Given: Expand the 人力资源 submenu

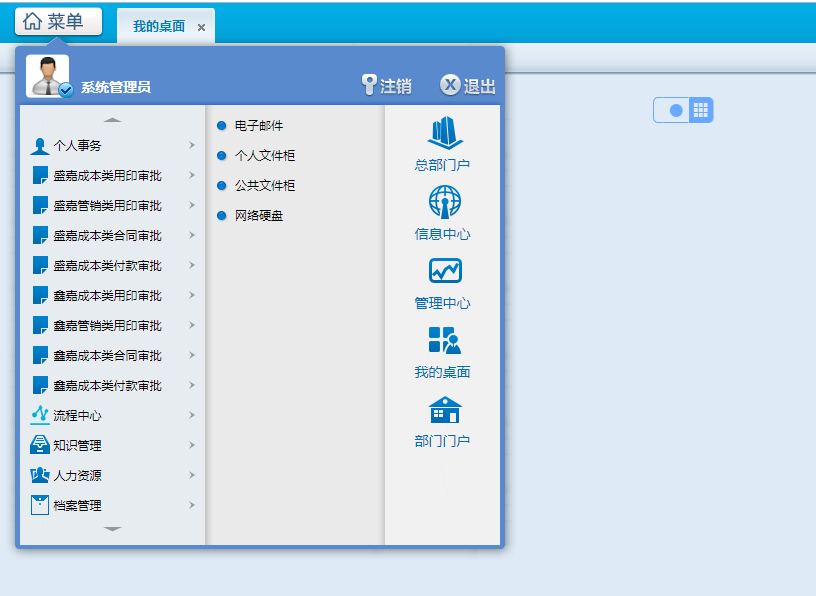Looking at the screenshot, I should pyautogui.click(x=78, y=475).
